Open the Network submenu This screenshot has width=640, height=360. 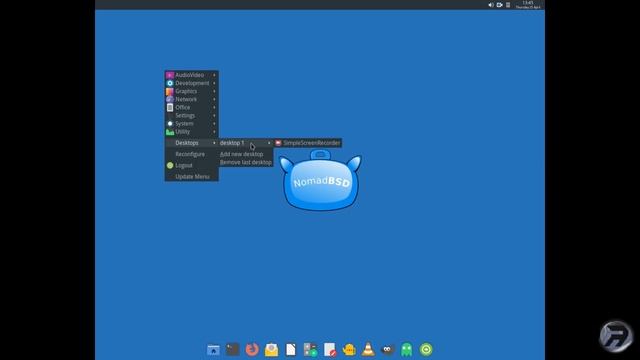[191, 99]
